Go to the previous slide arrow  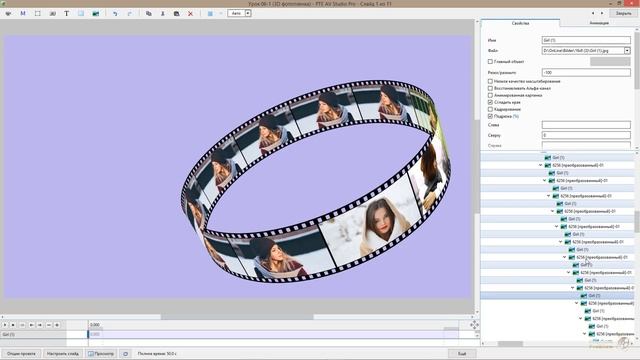click(593, 13)
